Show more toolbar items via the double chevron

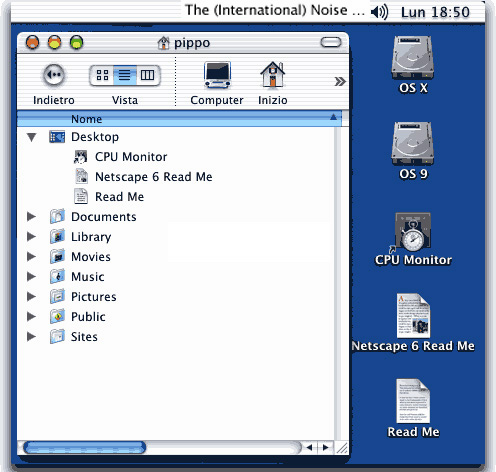[340, 81]
